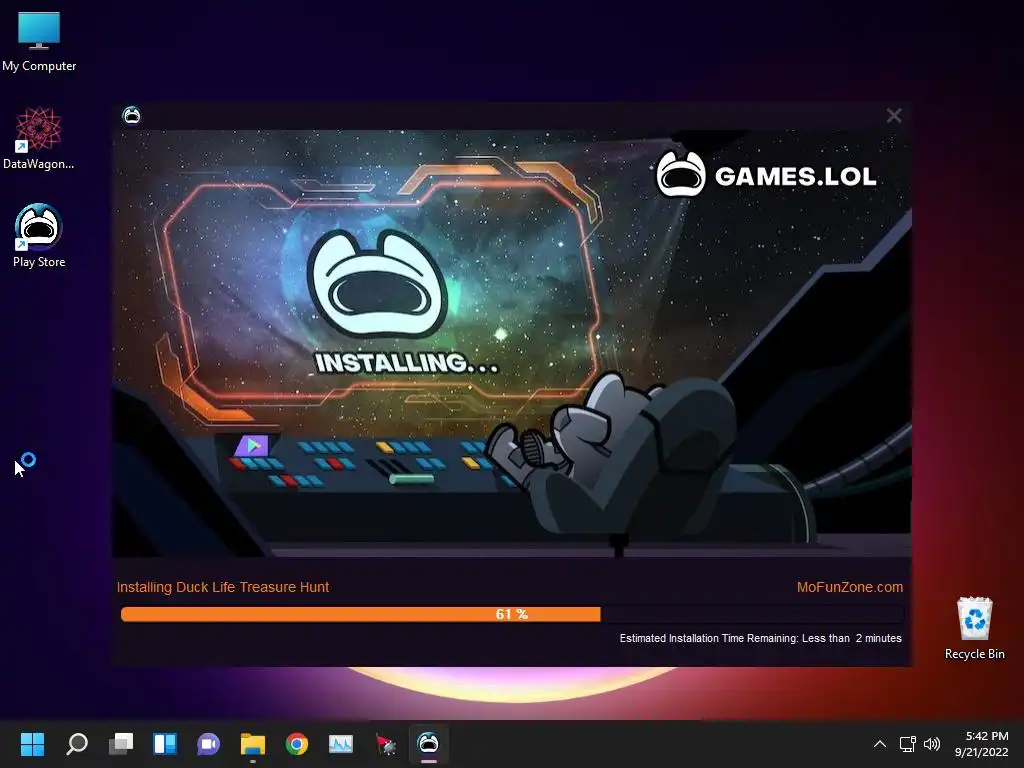This screenshot has width=1024, height=768.
Task: Select the DataWagon desktop shortcut
Action: [39, 138]
